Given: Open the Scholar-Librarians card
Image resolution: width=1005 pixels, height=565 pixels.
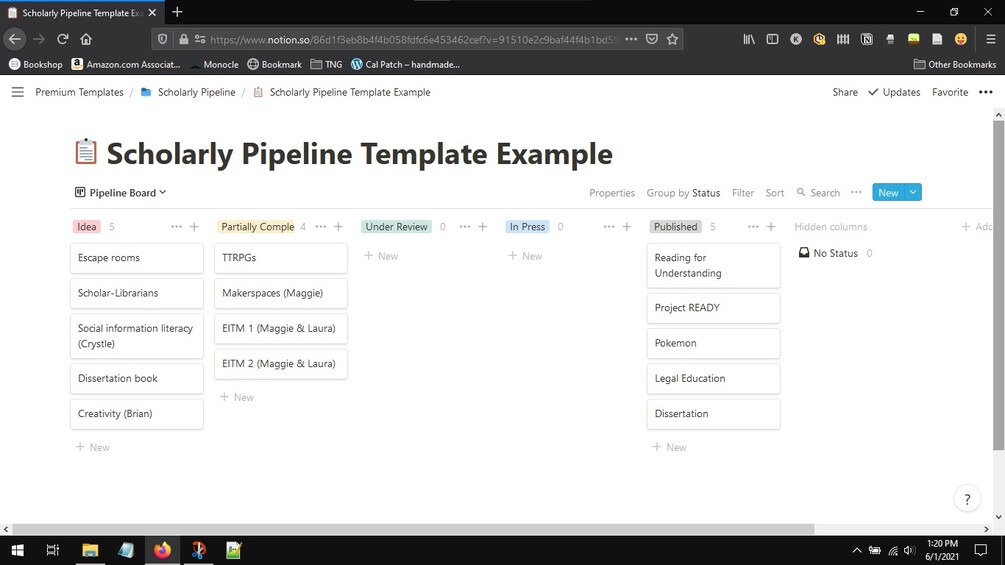Looking at the screenshot, I should click(137, 293).
